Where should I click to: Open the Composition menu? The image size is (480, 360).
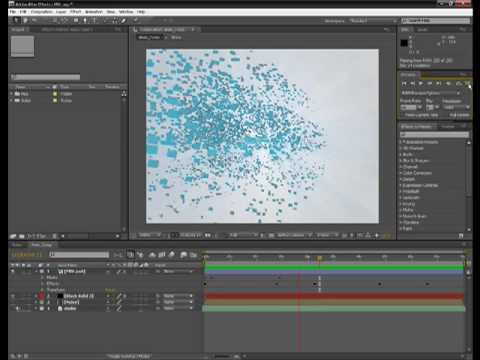point(41,12)
